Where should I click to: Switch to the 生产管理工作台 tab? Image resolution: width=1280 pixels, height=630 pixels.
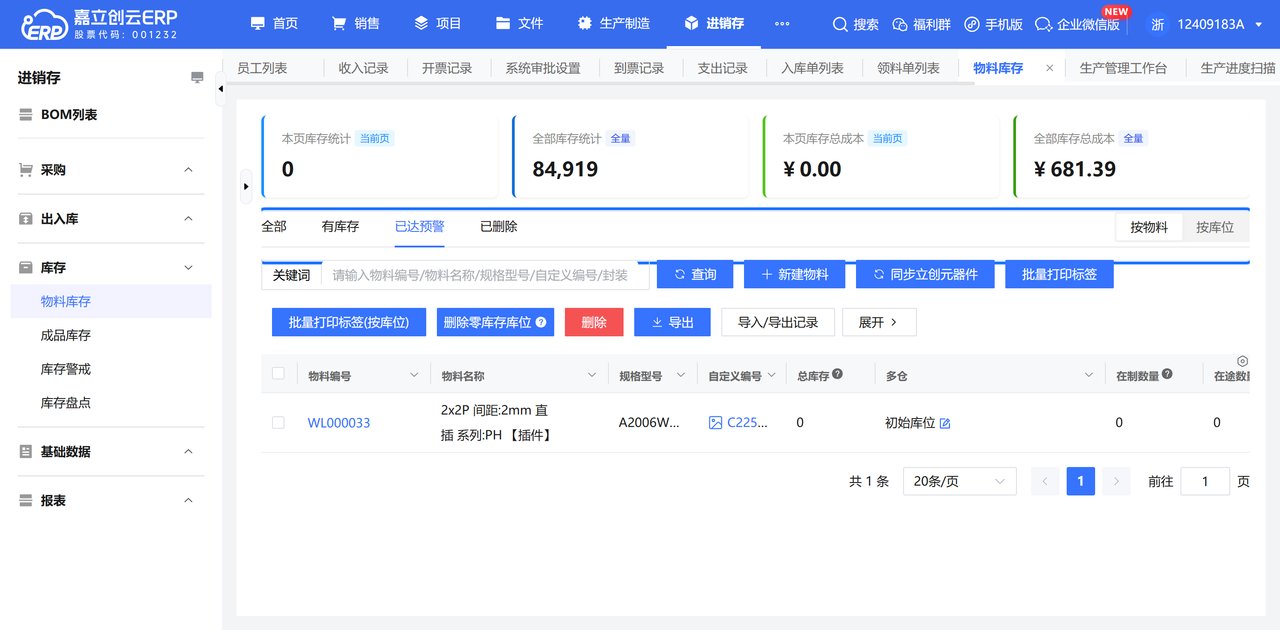click(1123, 68)
